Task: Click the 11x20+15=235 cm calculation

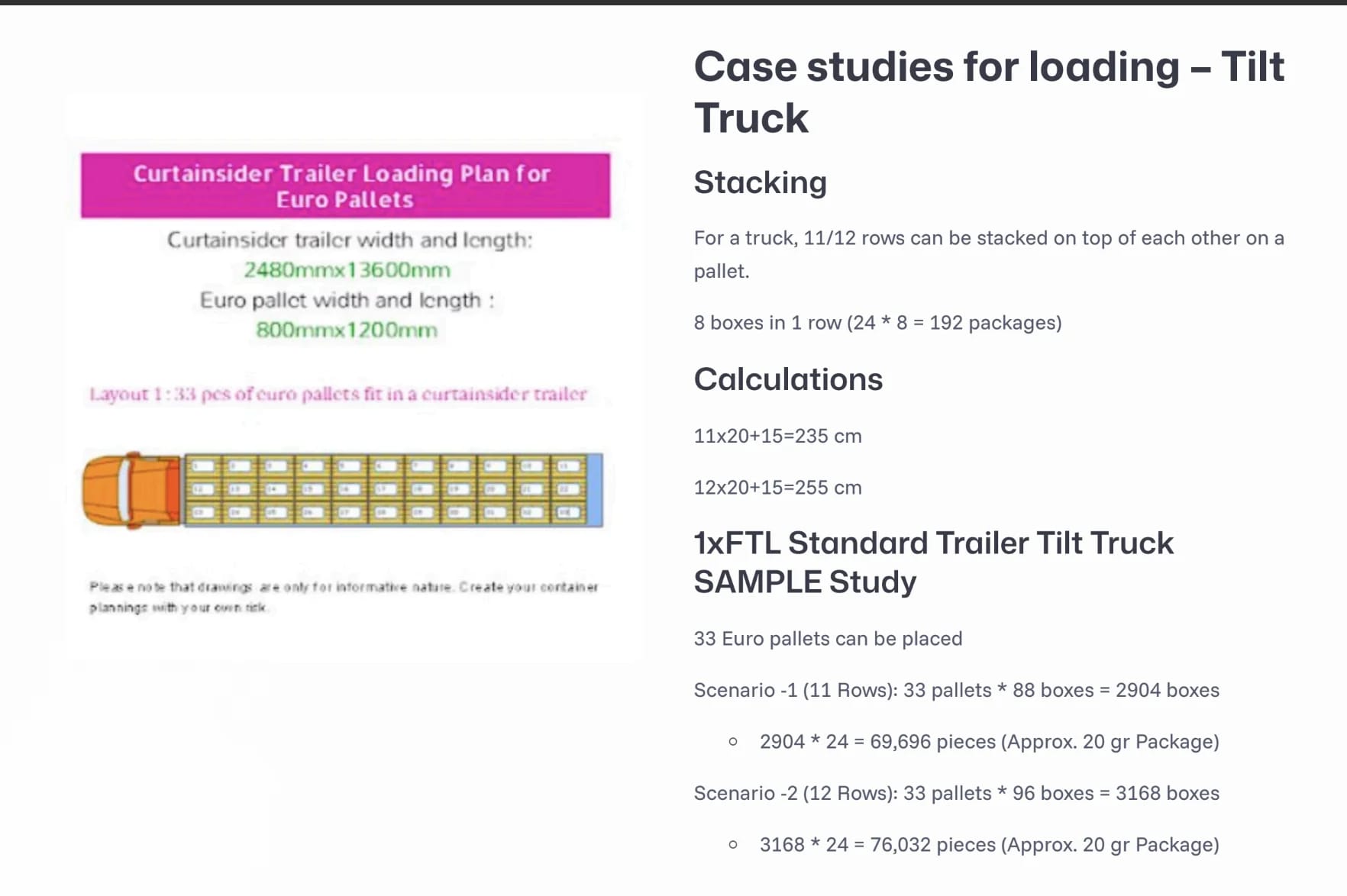Action: click(777, 436)
